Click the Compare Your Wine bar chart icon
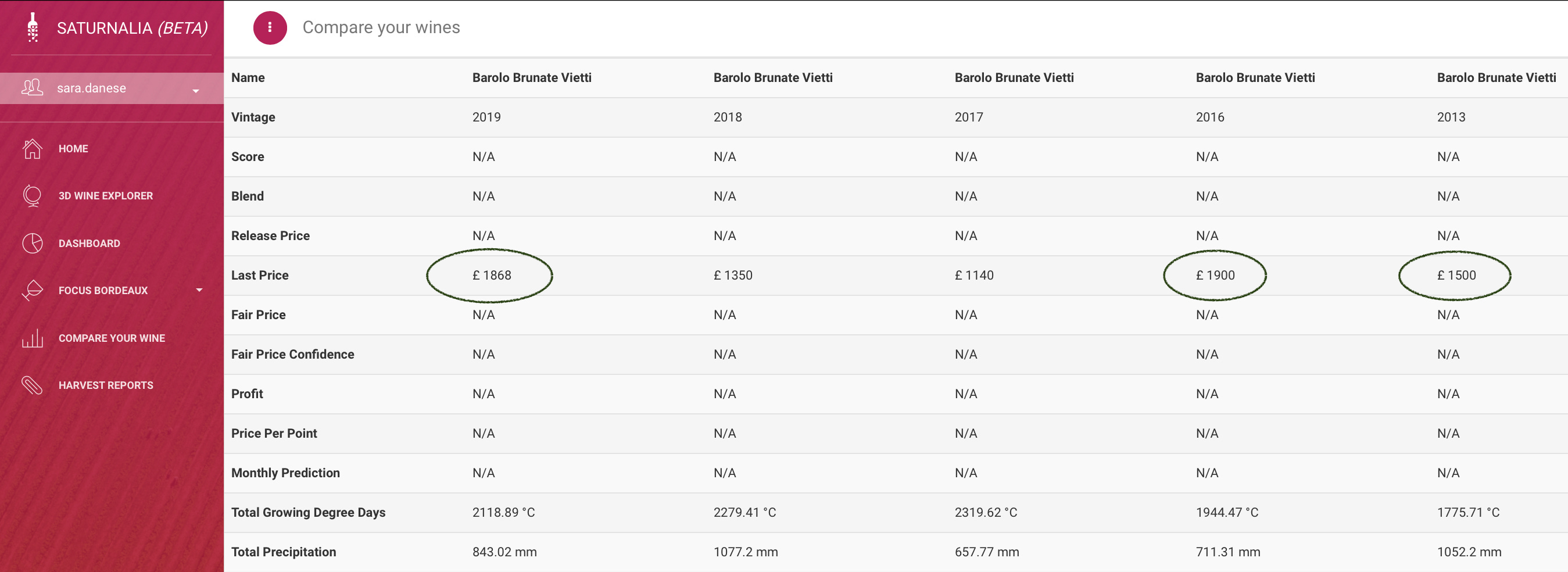The width and height of the screenshot is (1568, 572). (x=33, y=338)
